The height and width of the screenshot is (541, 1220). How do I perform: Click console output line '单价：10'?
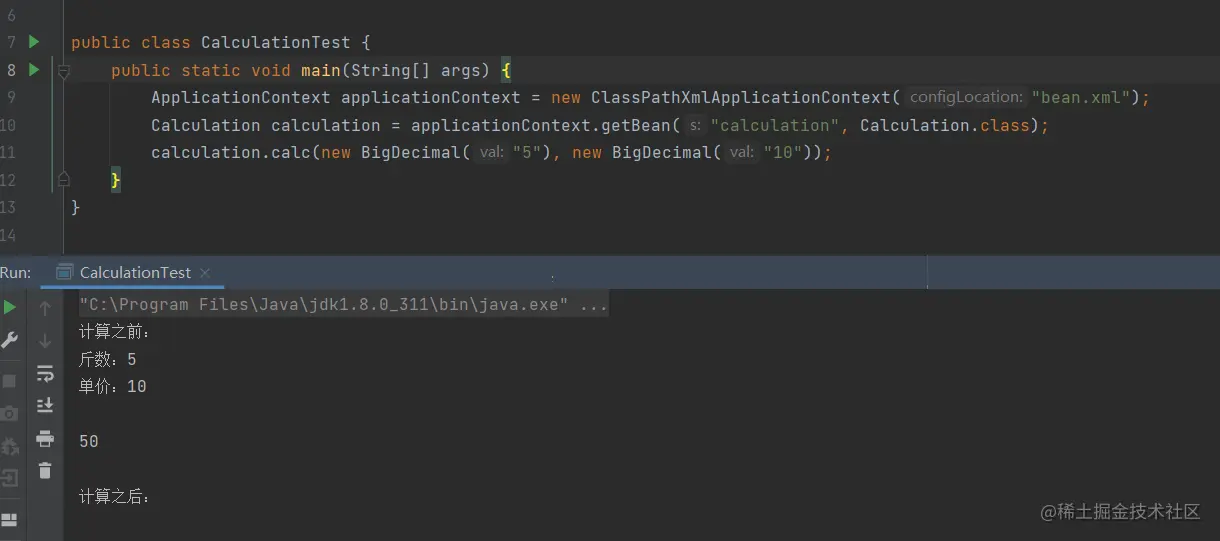(x=112, y=386)
